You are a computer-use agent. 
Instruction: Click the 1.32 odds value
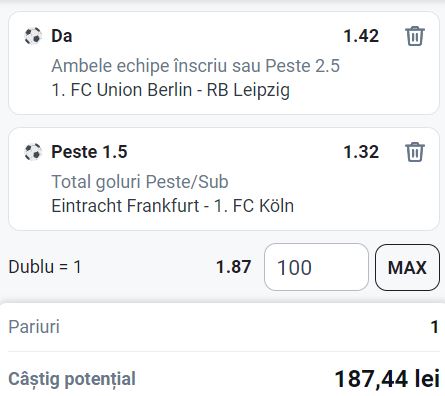click(x=361, y=152)
